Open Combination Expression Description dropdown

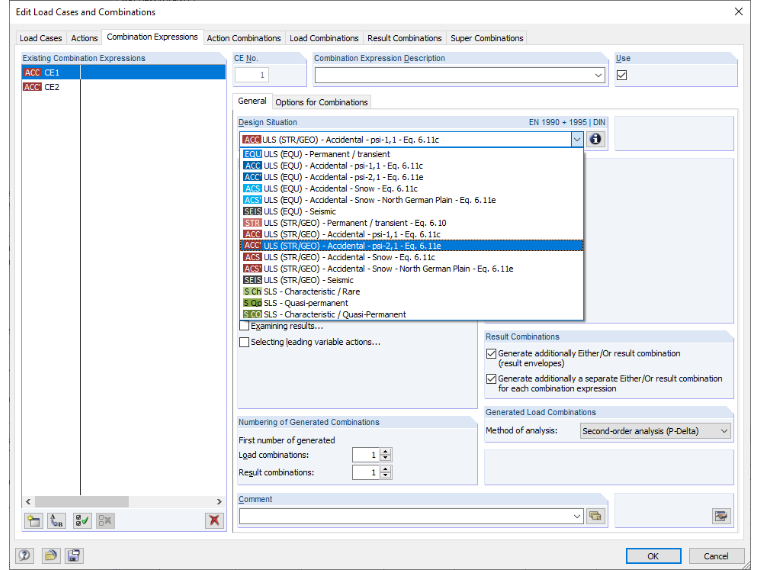tap(598, 75)
